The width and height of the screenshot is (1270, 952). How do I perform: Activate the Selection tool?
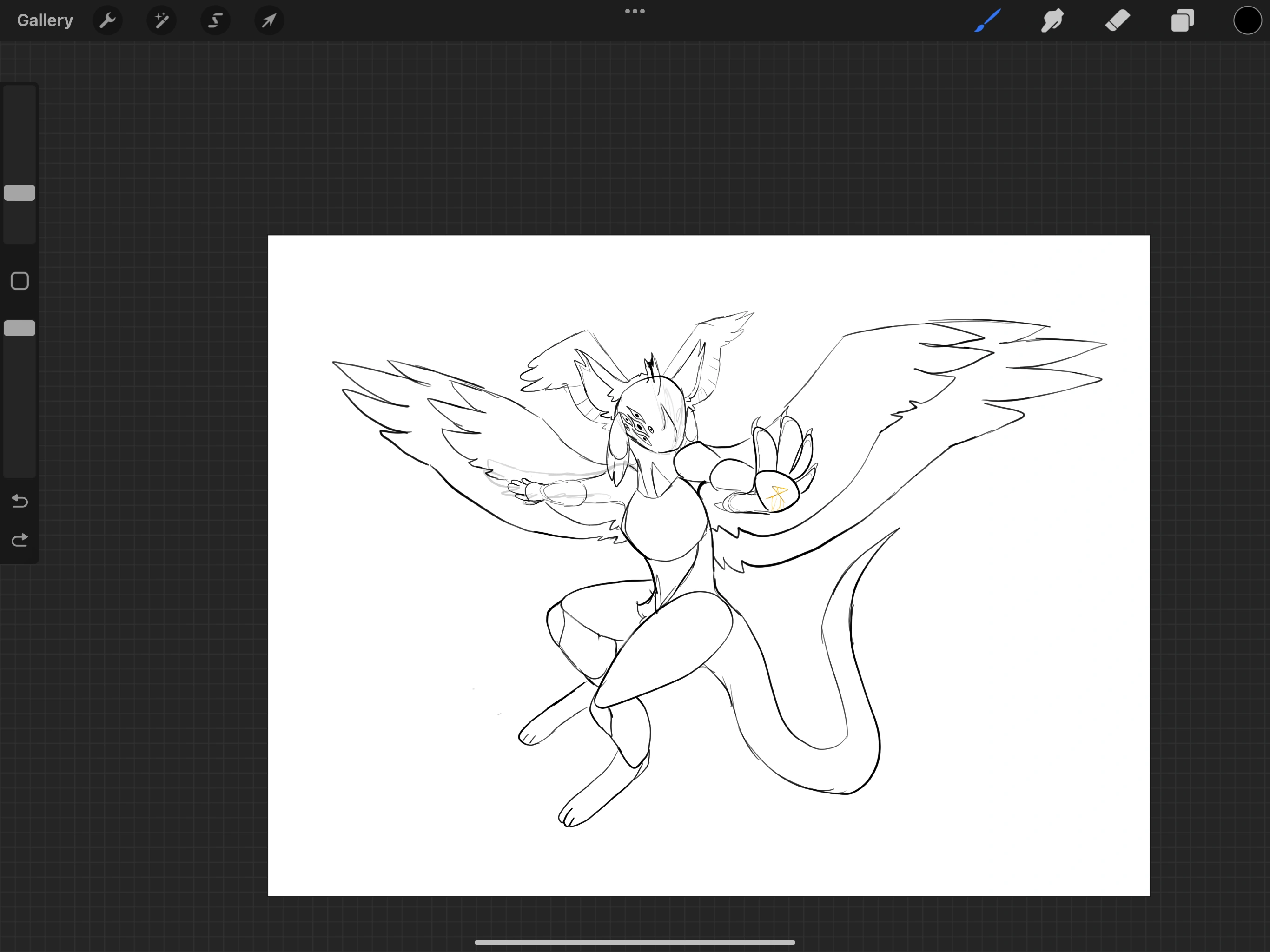pos(215,20)
